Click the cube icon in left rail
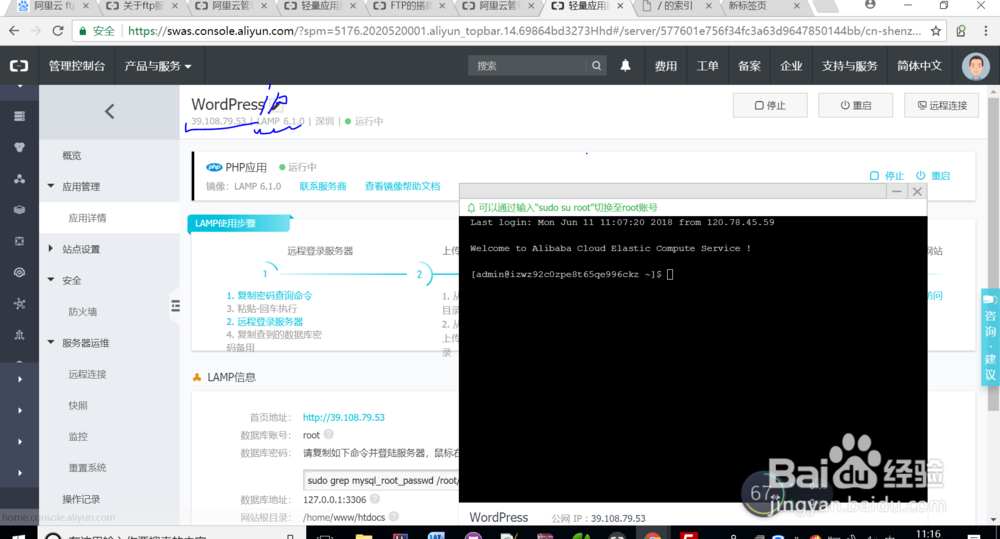The image size is (1000, 539). pyautogui.click(x=19, y=210)
